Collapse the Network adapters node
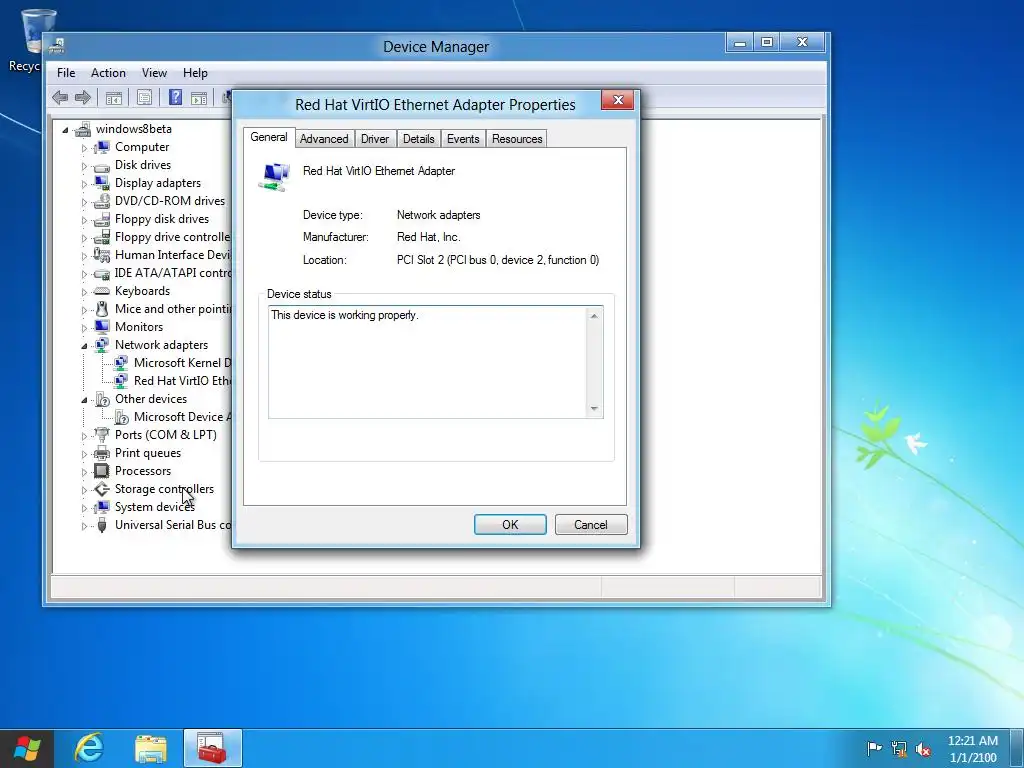The image size is (1024, 768). tap(84, 346)
